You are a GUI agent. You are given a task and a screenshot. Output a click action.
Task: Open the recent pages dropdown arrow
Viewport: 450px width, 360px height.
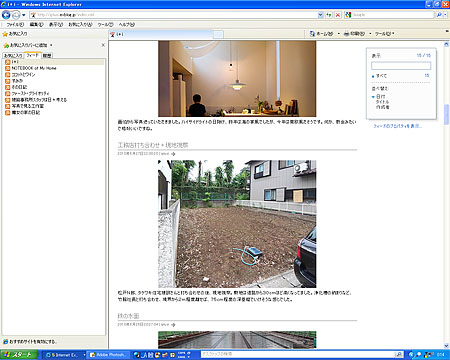pyautogui.click(x=24, y=15)
